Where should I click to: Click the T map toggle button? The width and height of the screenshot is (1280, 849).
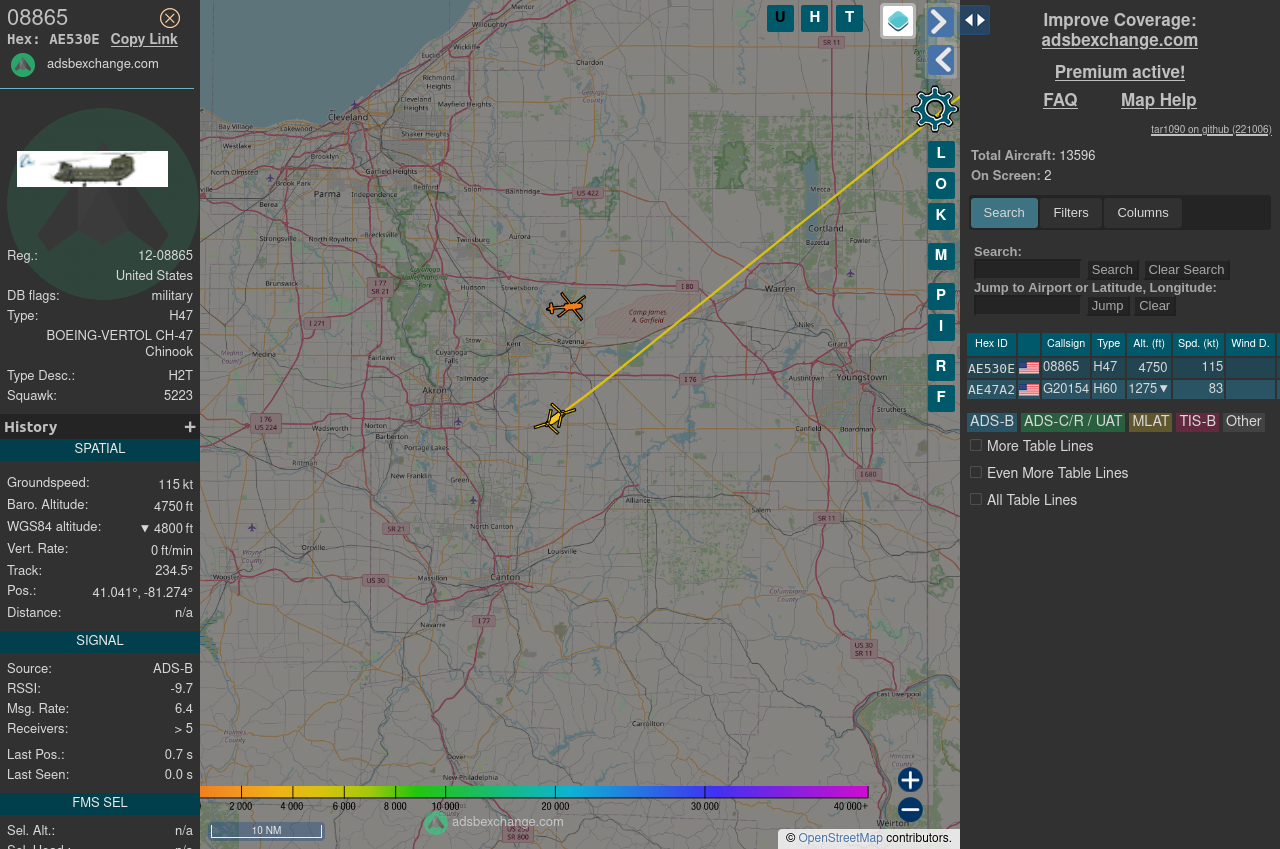(x=849, y=18)
